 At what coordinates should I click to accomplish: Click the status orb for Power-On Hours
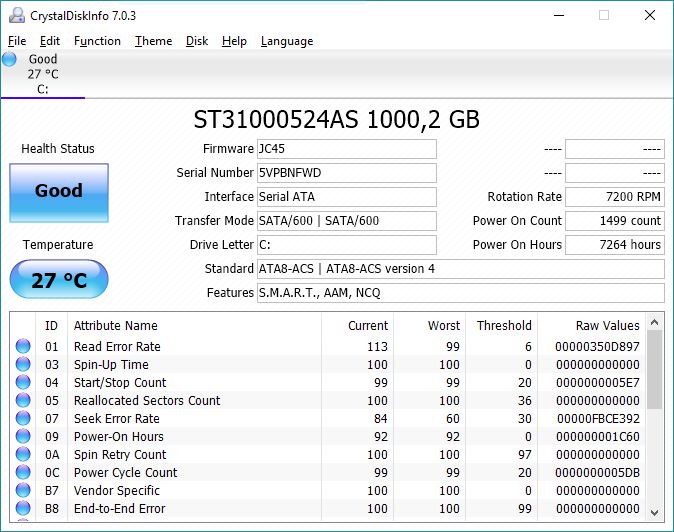tap(23, 437)
